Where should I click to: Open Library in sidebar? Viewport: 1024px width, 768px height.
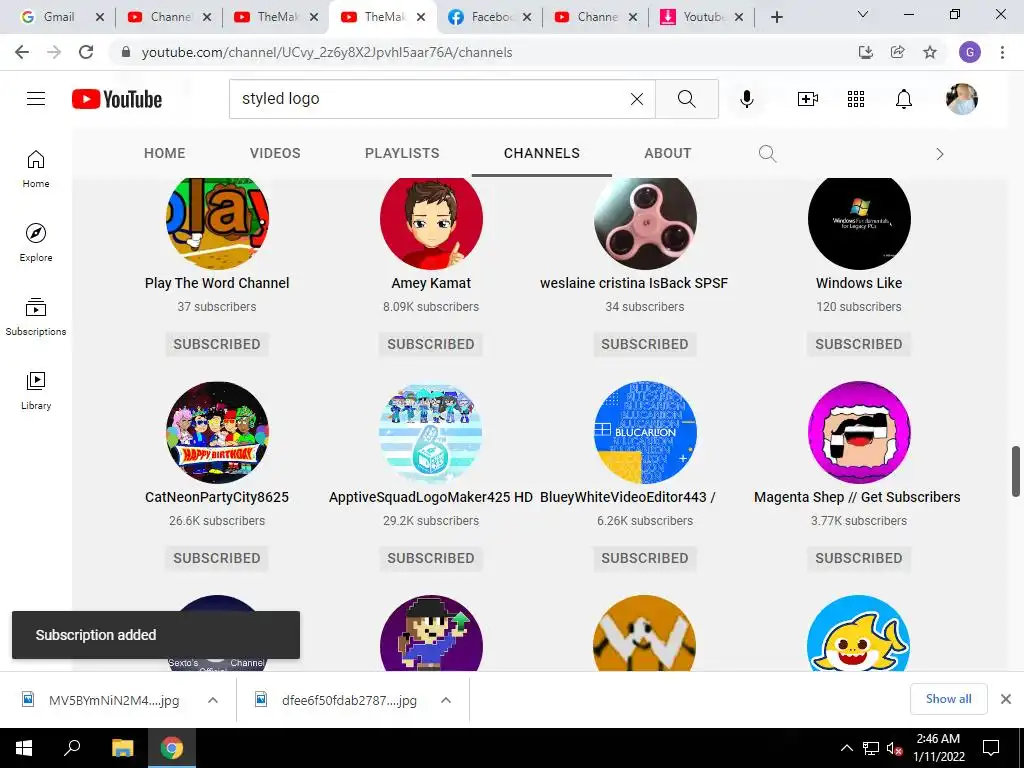tap(36, 391)
